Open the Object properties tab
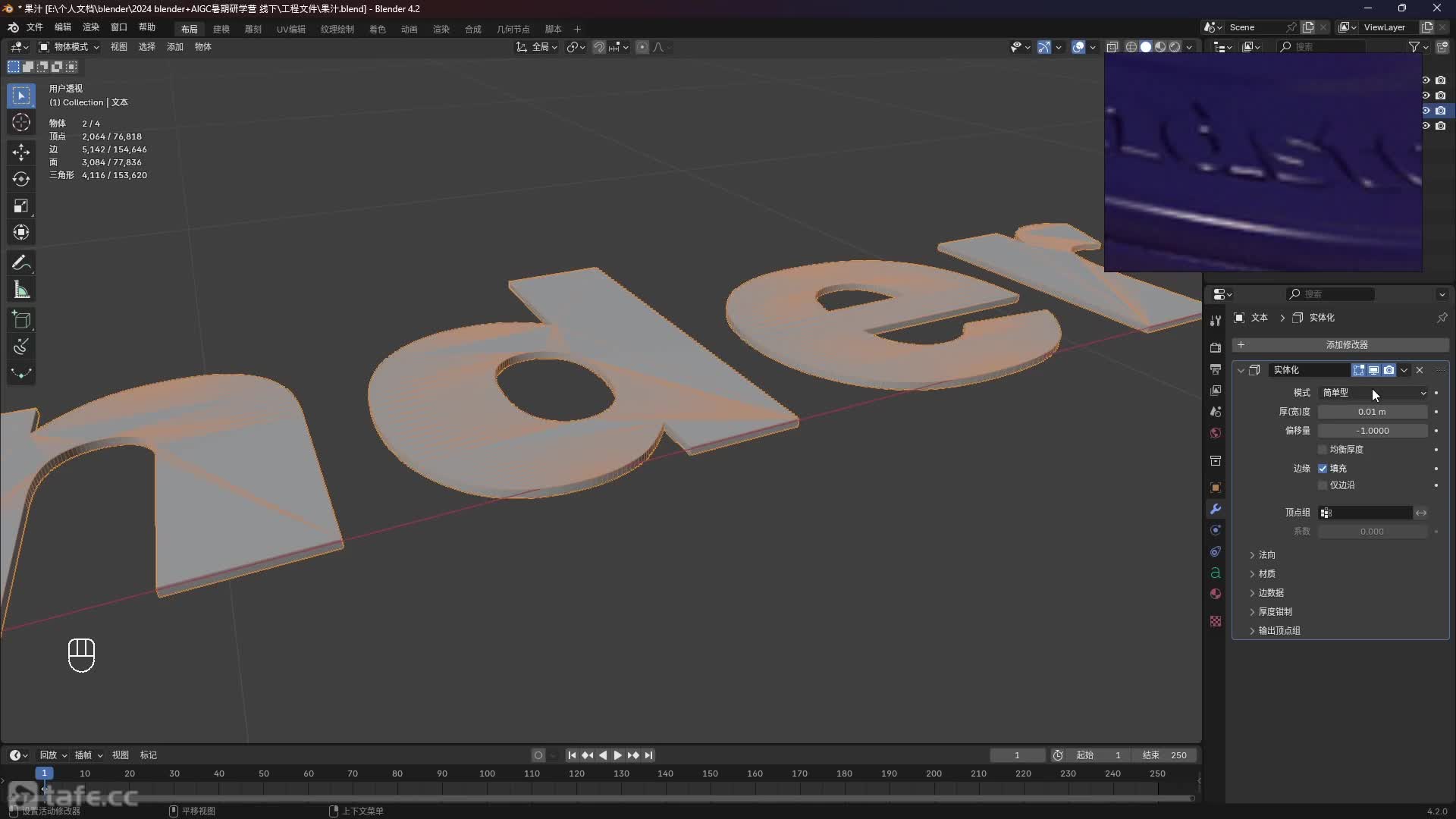1456x819 pixels. pyautogui.click(x=1216, y=488)
